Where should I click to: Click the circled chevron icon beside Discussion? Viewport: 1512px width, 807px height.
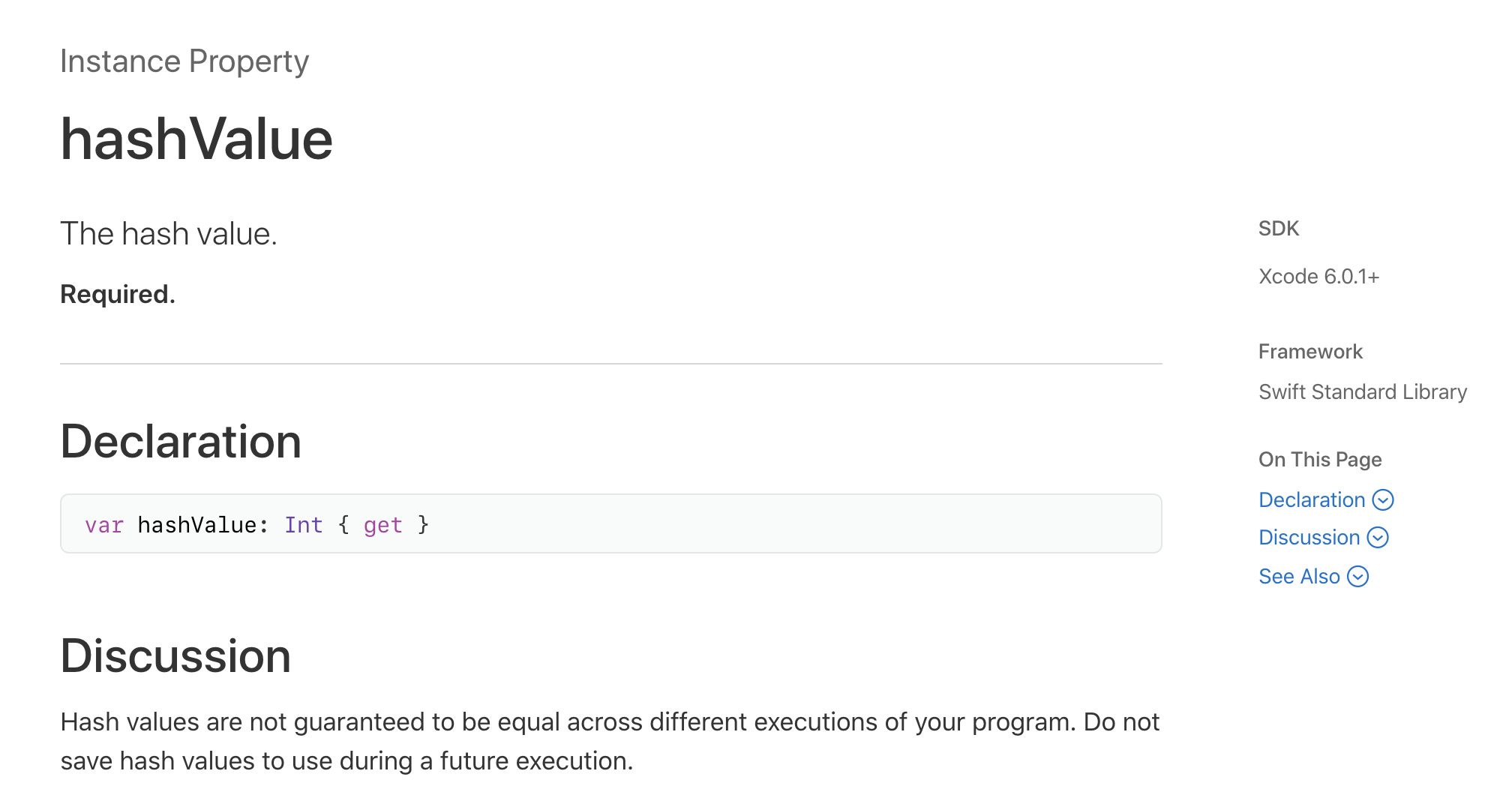click(1378, 538)
